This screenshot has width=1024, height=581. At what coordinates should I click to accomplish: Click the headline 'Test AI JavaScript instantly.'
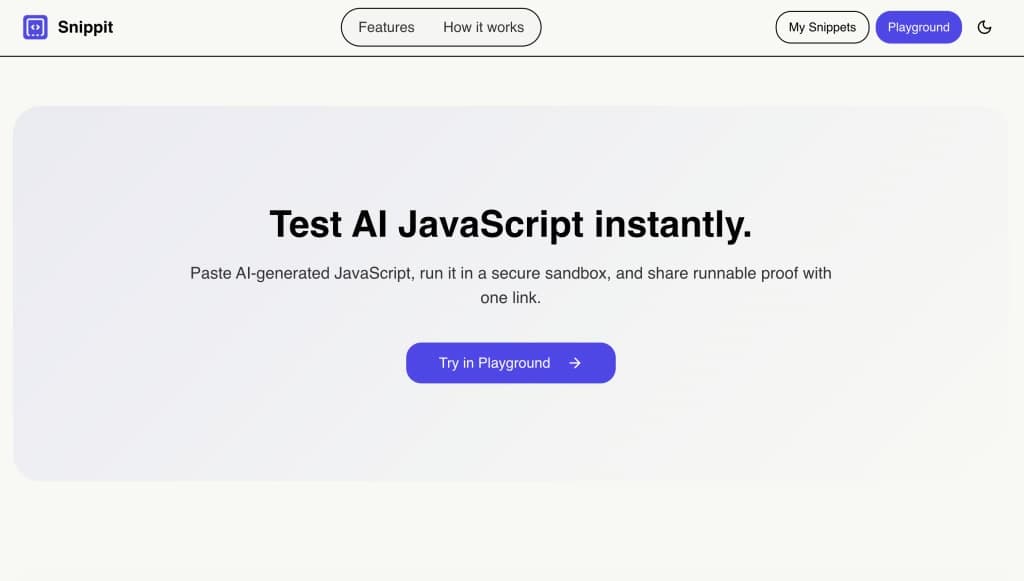pyautogui.click(x=511, y=225)
